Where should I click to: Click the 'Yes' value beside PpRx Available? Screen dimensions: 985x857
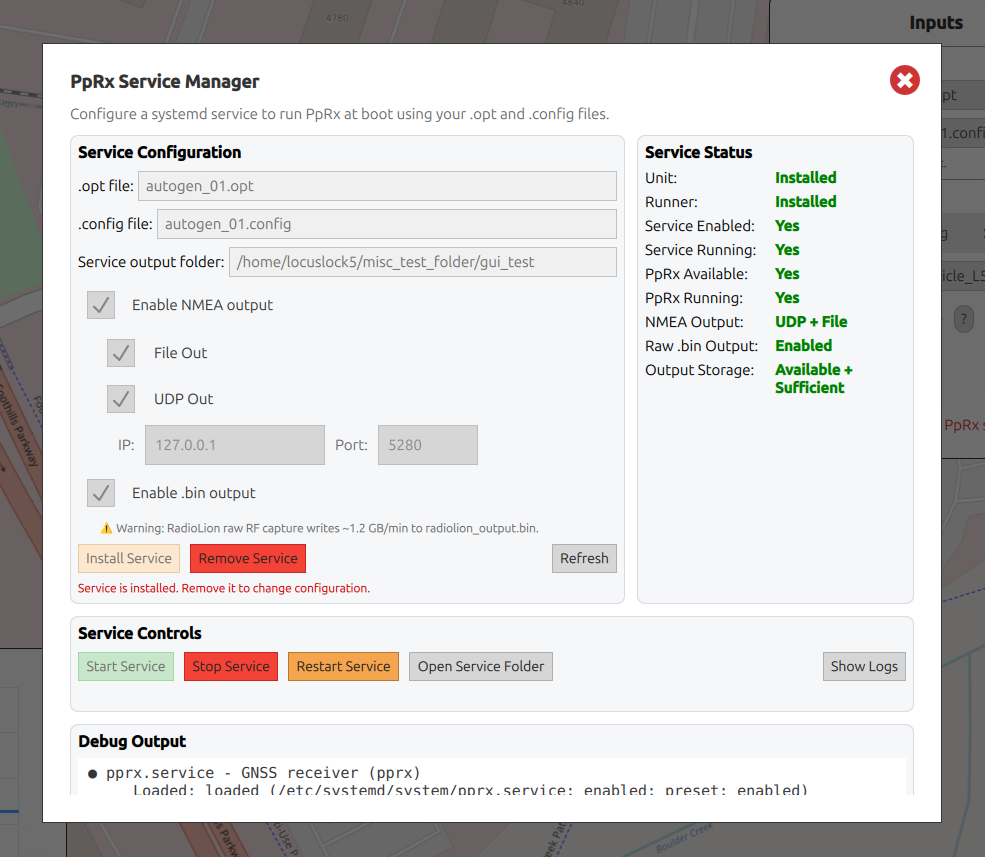[787, 274]
